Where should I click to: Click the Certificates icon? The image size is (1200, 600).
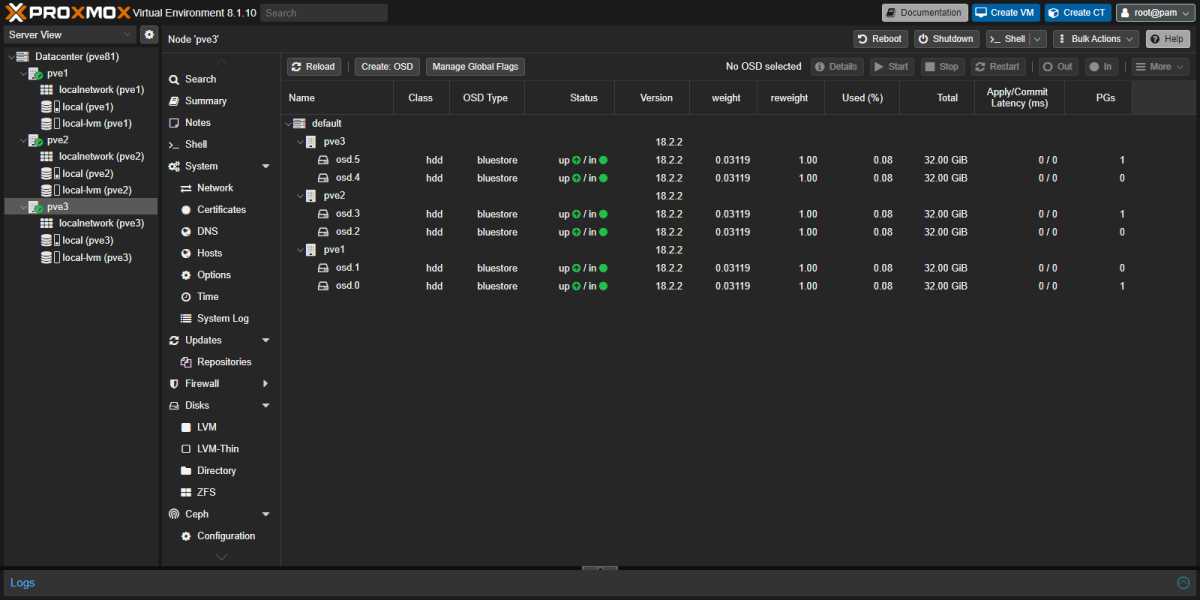(x=186, y=210)
